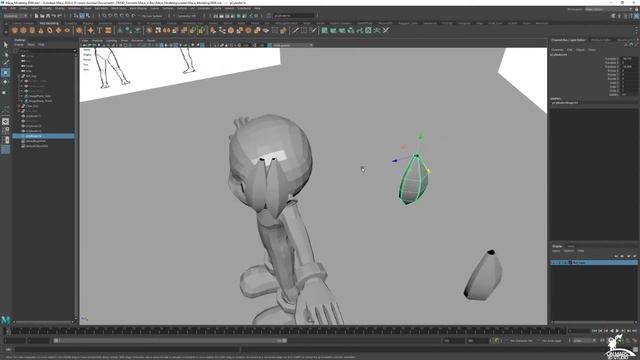640x360 pixels.
Task: Open the Shading menu in viewport panel
Action: tap(97, 40)
